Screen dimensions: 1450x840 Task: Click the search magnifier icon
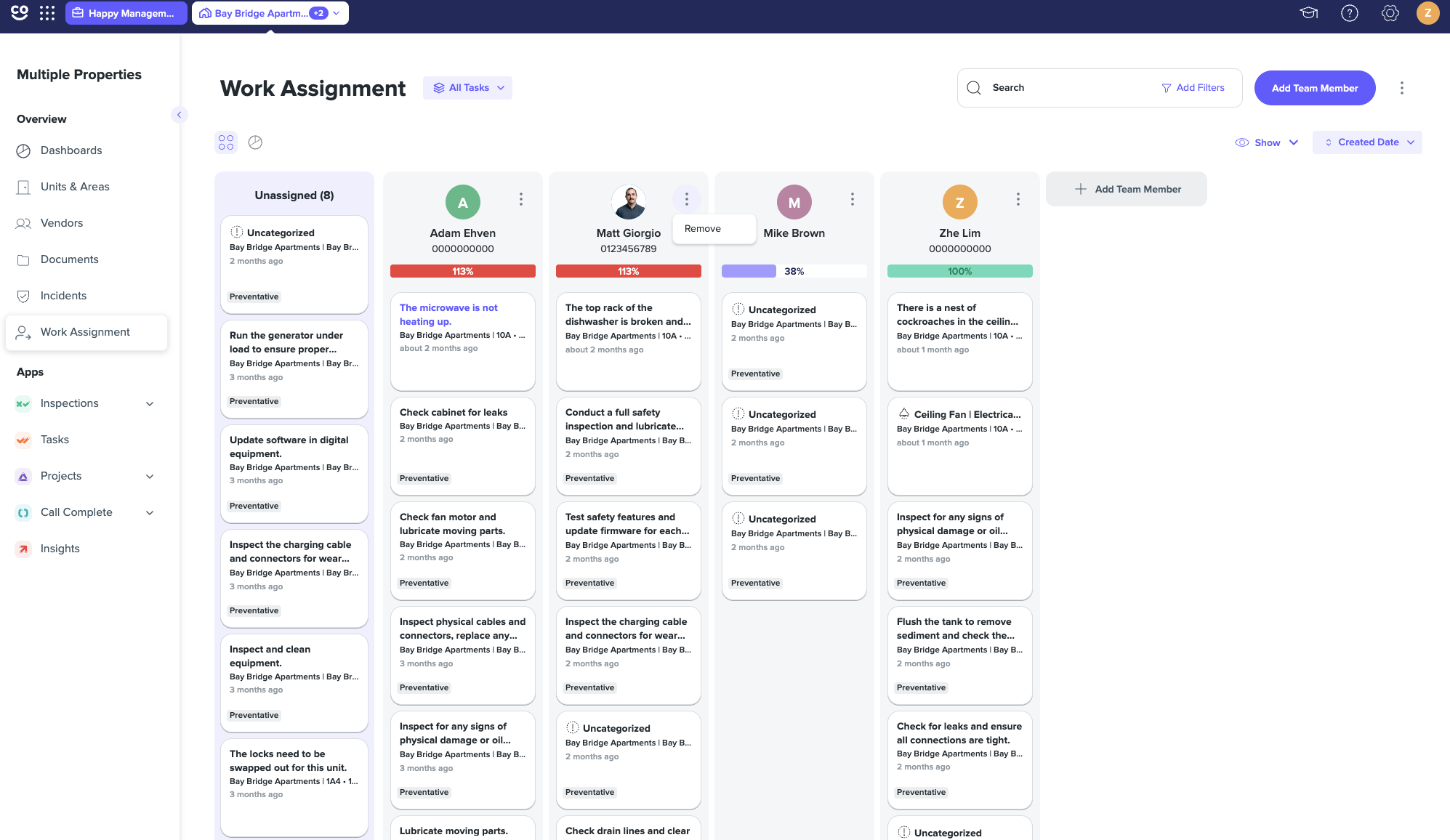(974, 88)
